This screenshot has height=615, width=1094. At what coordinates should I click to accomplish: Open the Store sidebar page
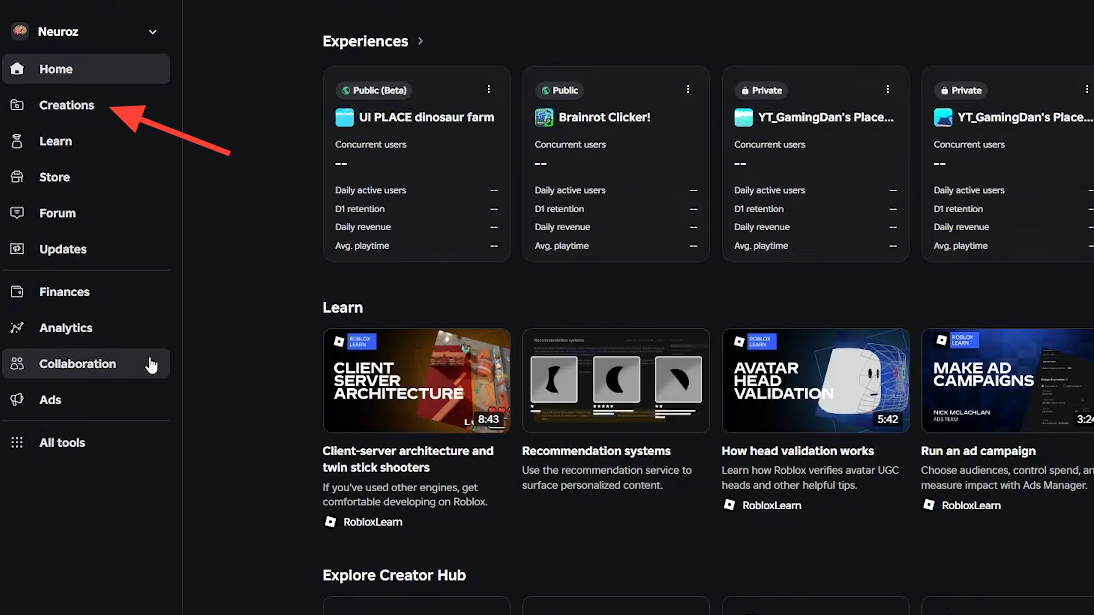pyautogui.click(x=86, y=177)
